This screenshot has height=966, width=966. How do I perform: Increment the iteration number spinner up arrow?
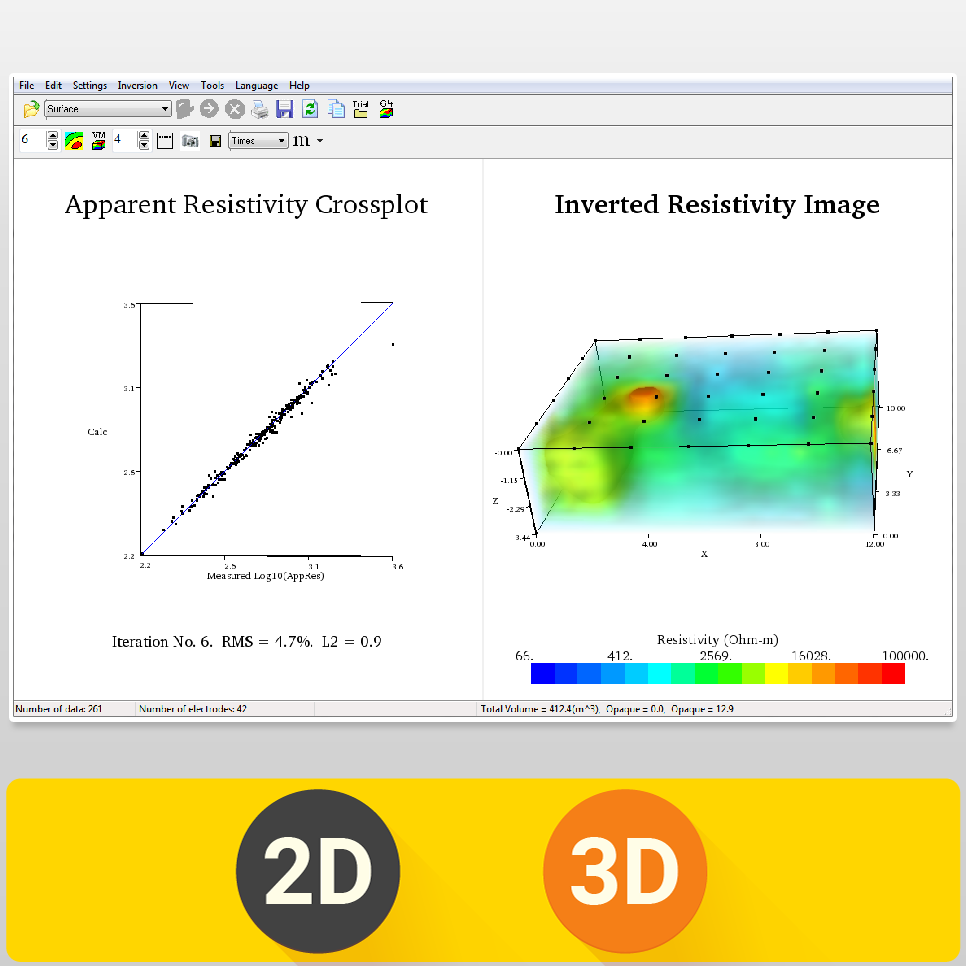tap(51, 135)
